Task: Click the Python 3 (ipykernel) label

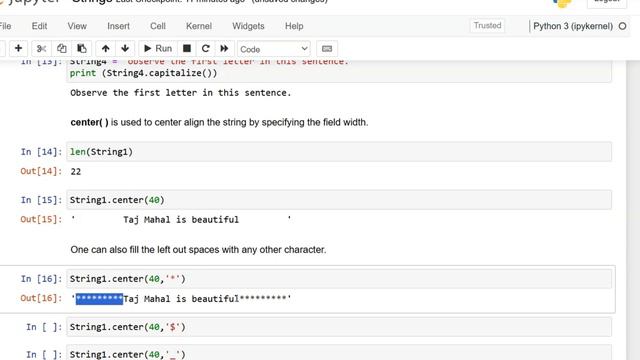Action: point(573,26)
